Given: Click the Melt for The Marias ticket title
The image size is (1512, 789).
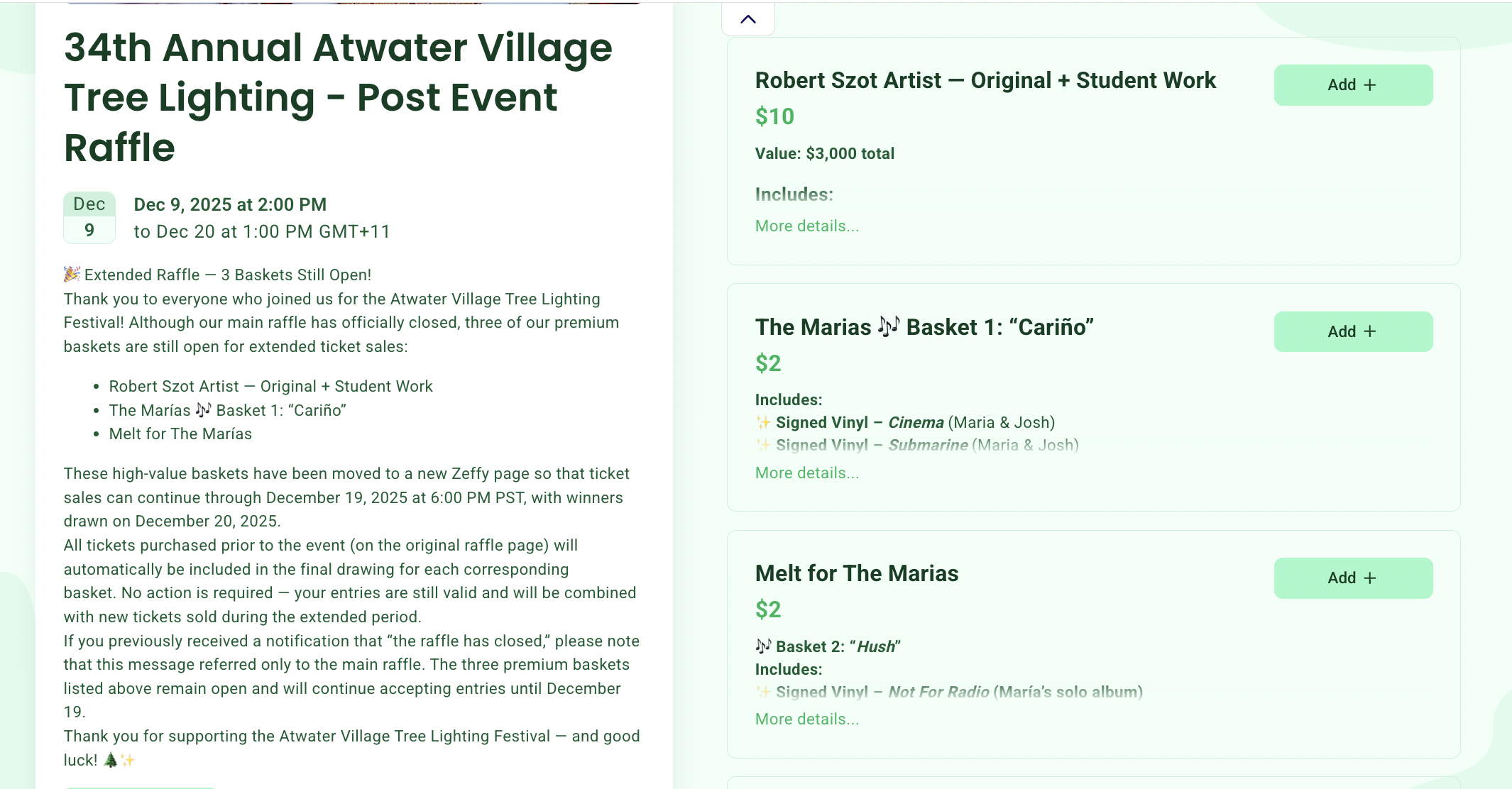Looking at the screenshot, I should pyautogui.click(x=857, y=573).
